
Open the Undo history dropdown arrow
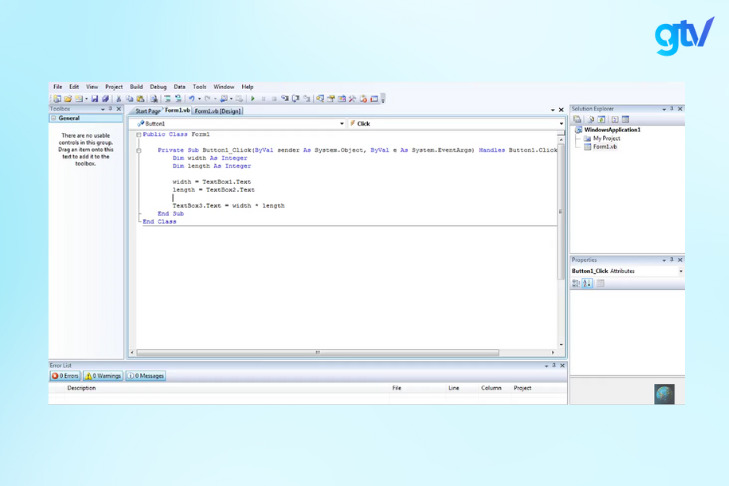(199, 99)
